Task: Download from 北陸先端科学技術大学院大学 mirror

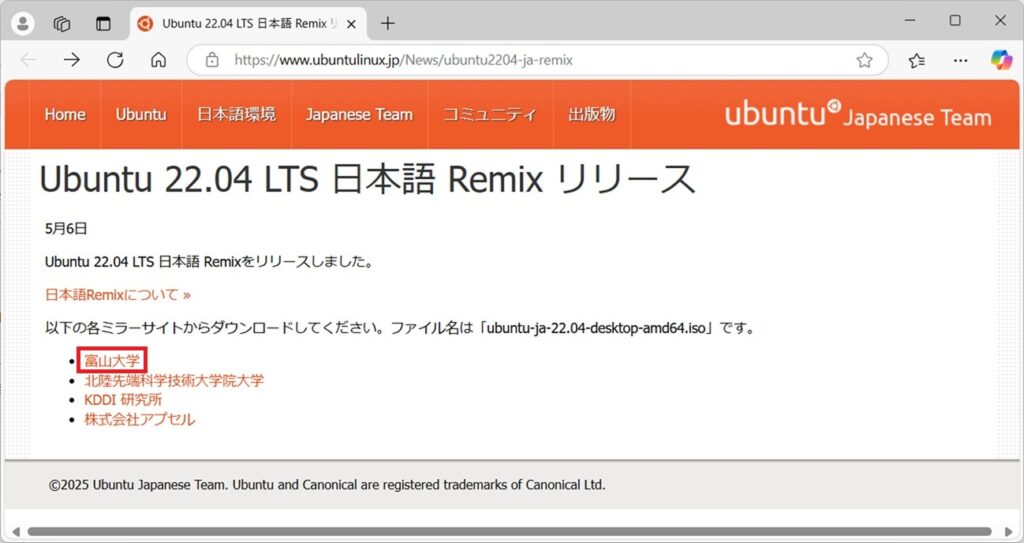Action: 174,380
